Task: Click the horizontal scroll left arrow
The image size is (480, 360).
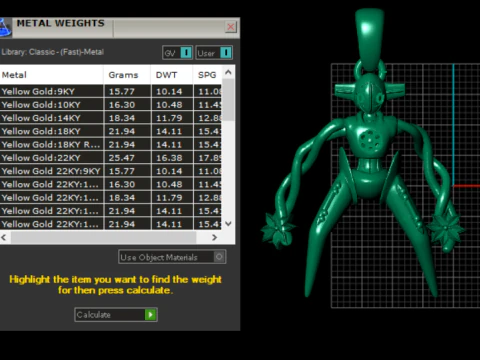Action: [x=4, y=237]
